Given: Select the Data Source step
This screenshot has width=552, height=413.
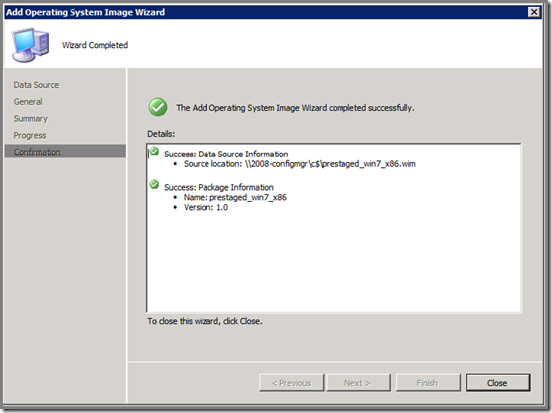Looking at the screenshot, I should pyautogui.click(x=36, y=85).
